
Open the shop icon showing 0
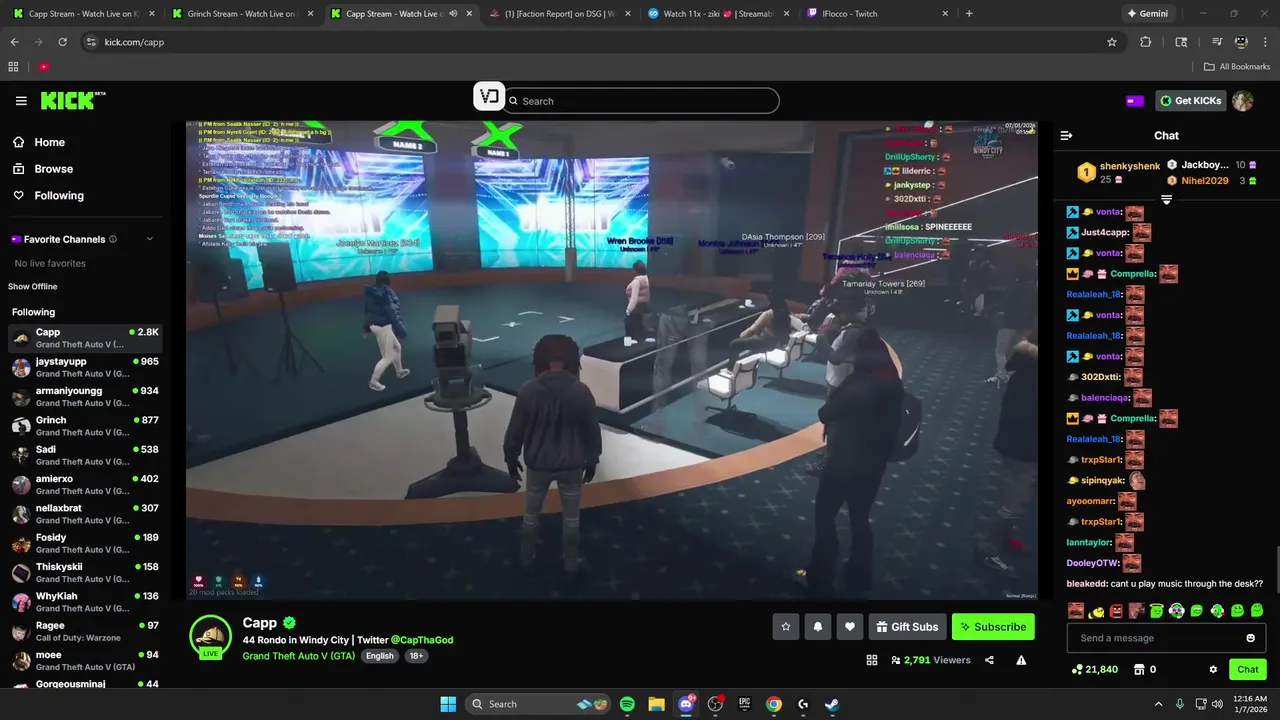[1144, 669]
